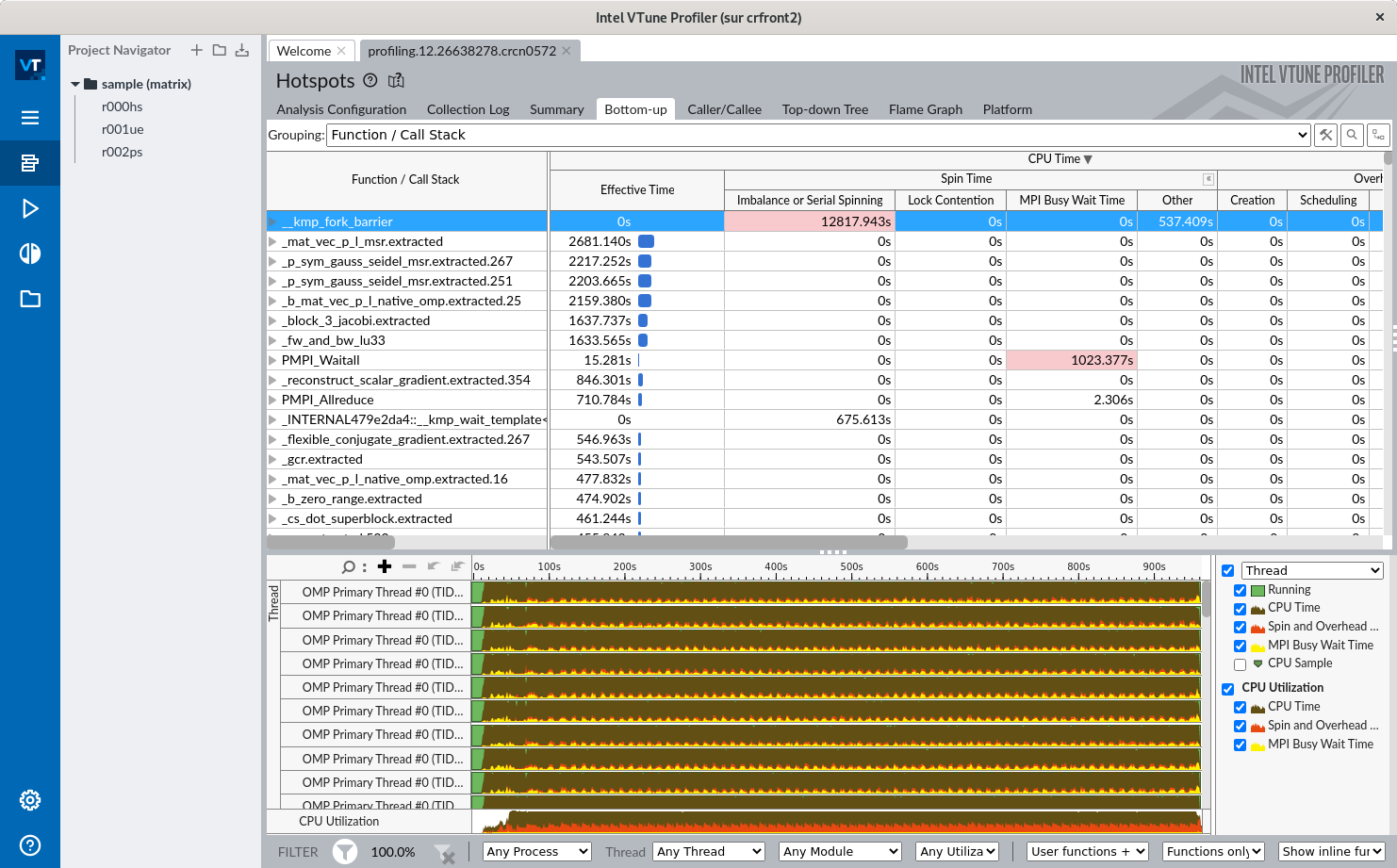This screenshot has width=1397, height=868.
Task: Collapse the sample (matrix) project tree
Action: click(x=75, y=84)
